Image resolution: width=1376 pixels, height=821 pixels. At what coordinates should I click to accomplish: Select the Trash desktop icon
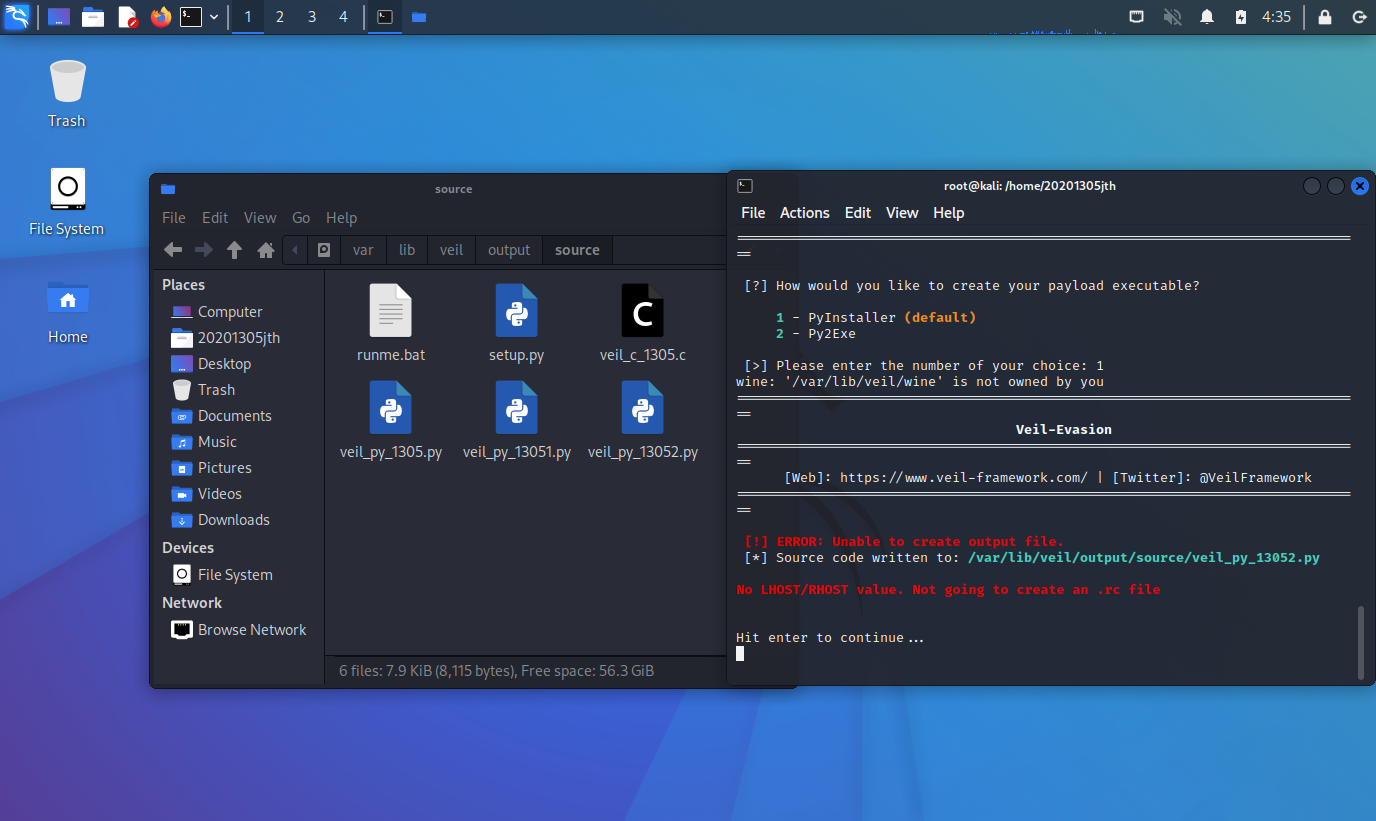click(x=67, y=94)
